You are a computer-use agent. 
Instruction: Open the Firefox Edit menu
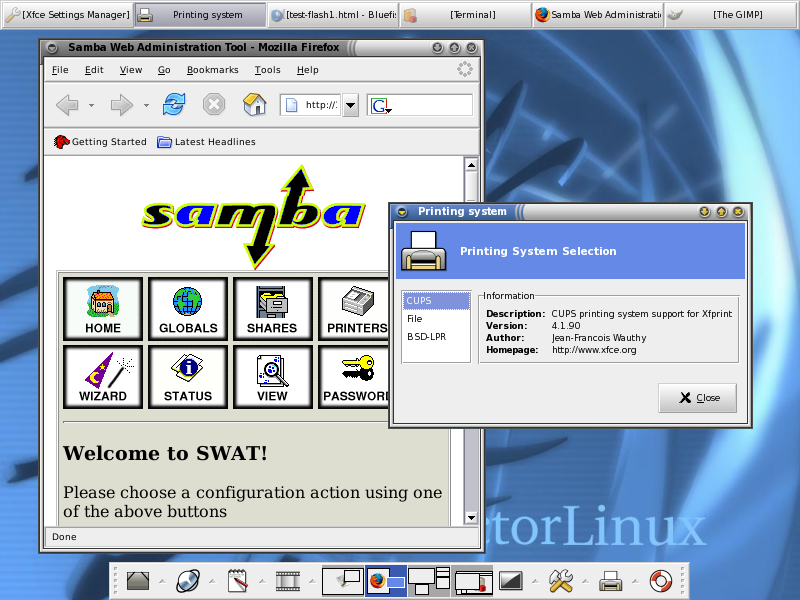94,70
